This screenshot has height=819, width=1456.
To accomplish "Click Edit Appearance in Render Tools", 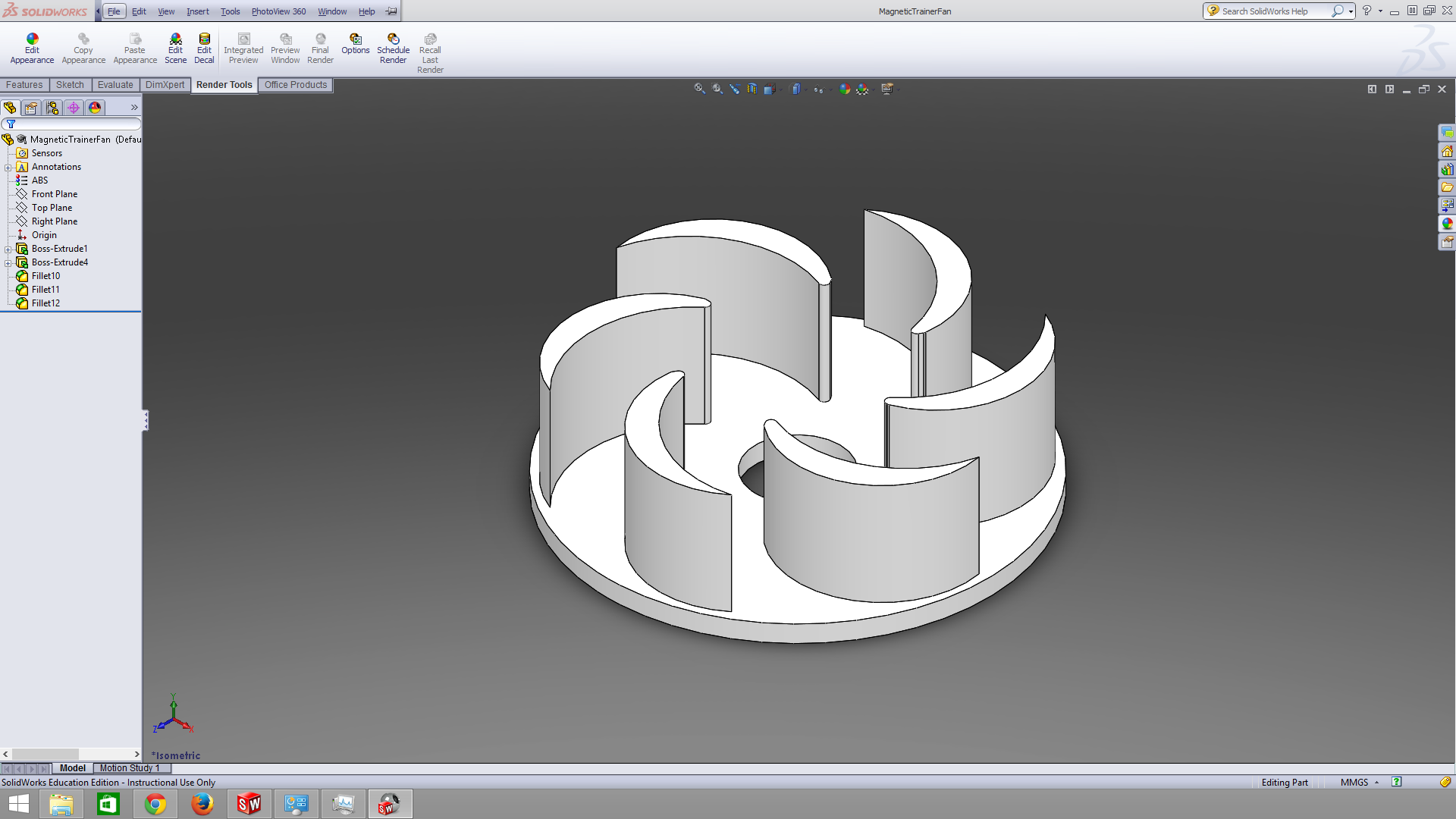I will pyautogui.click(x=32, y=49).
